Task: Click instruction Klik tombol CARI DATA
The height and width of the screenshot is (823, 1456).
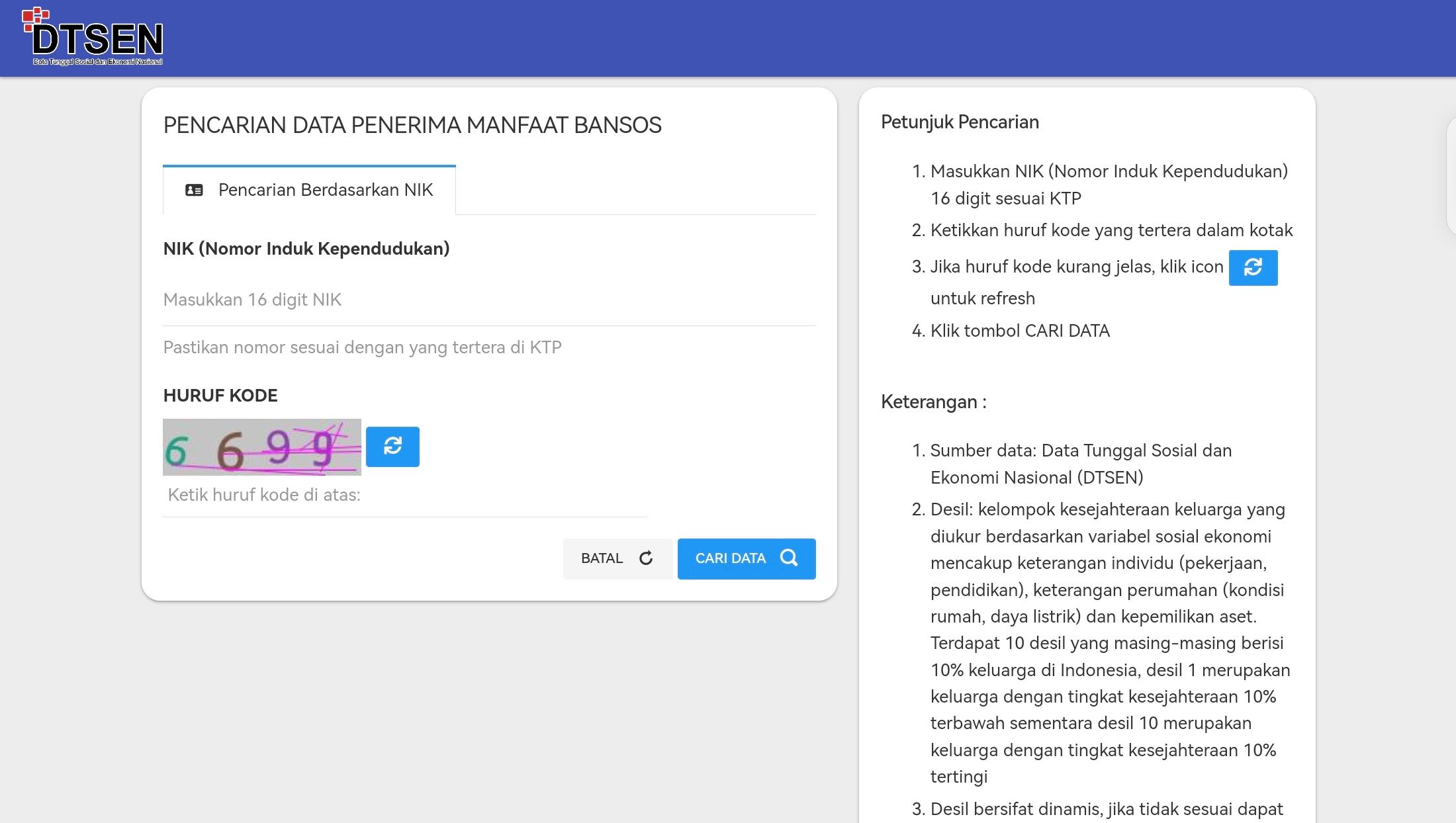Action: [1019, 331]
